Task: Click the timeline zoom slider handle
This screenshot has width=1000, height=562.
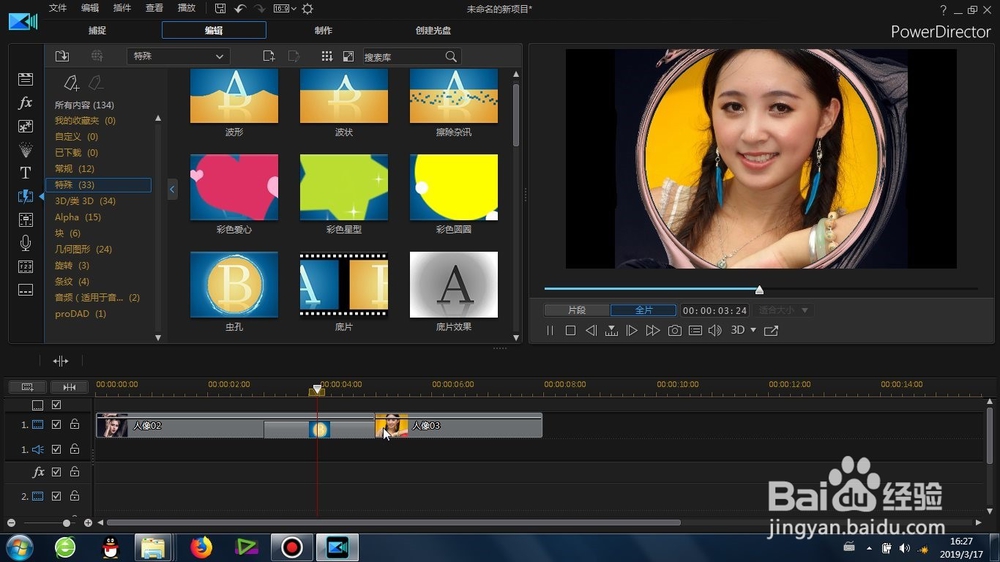Action: click(66, 523)
